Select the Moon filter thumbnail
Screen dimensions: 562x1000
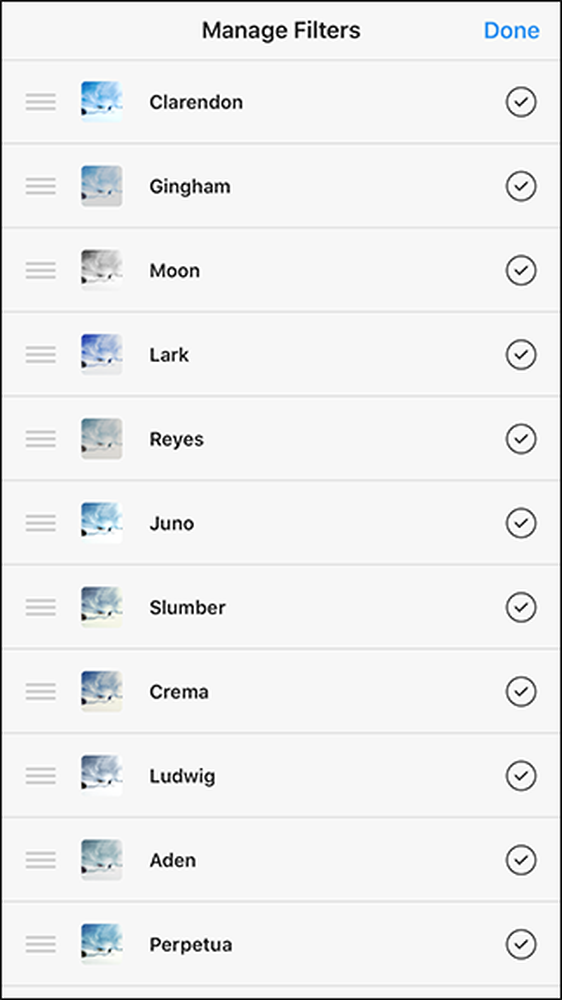101,270
